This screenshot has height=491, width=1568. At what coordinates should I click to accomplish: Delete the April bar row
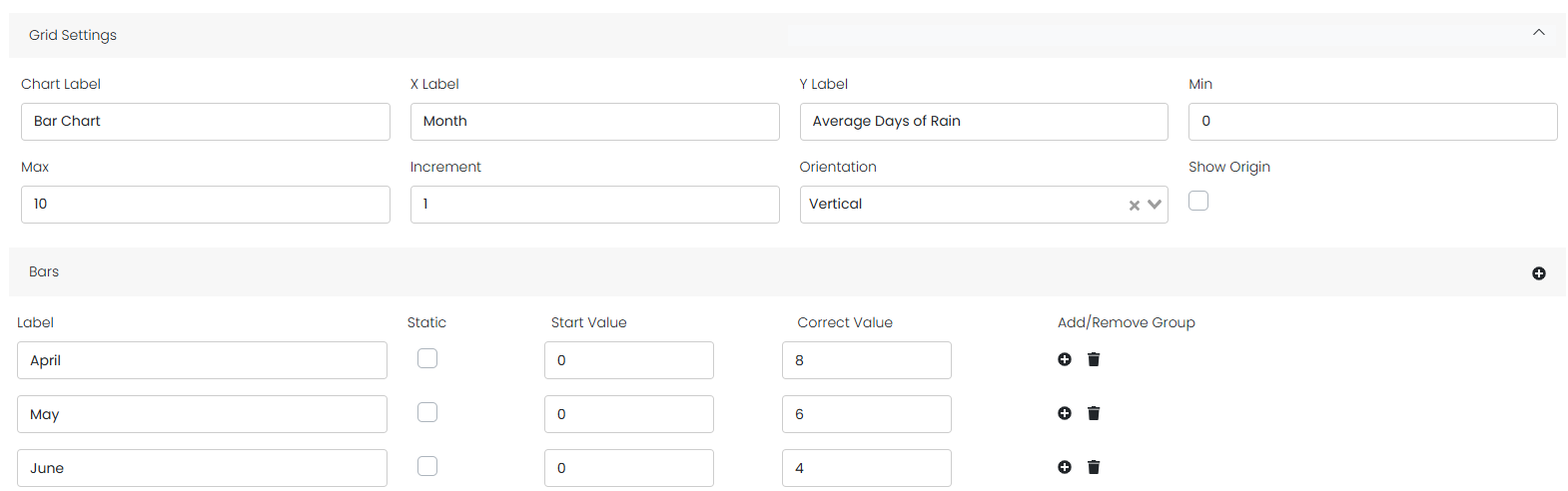[1094, 359]
